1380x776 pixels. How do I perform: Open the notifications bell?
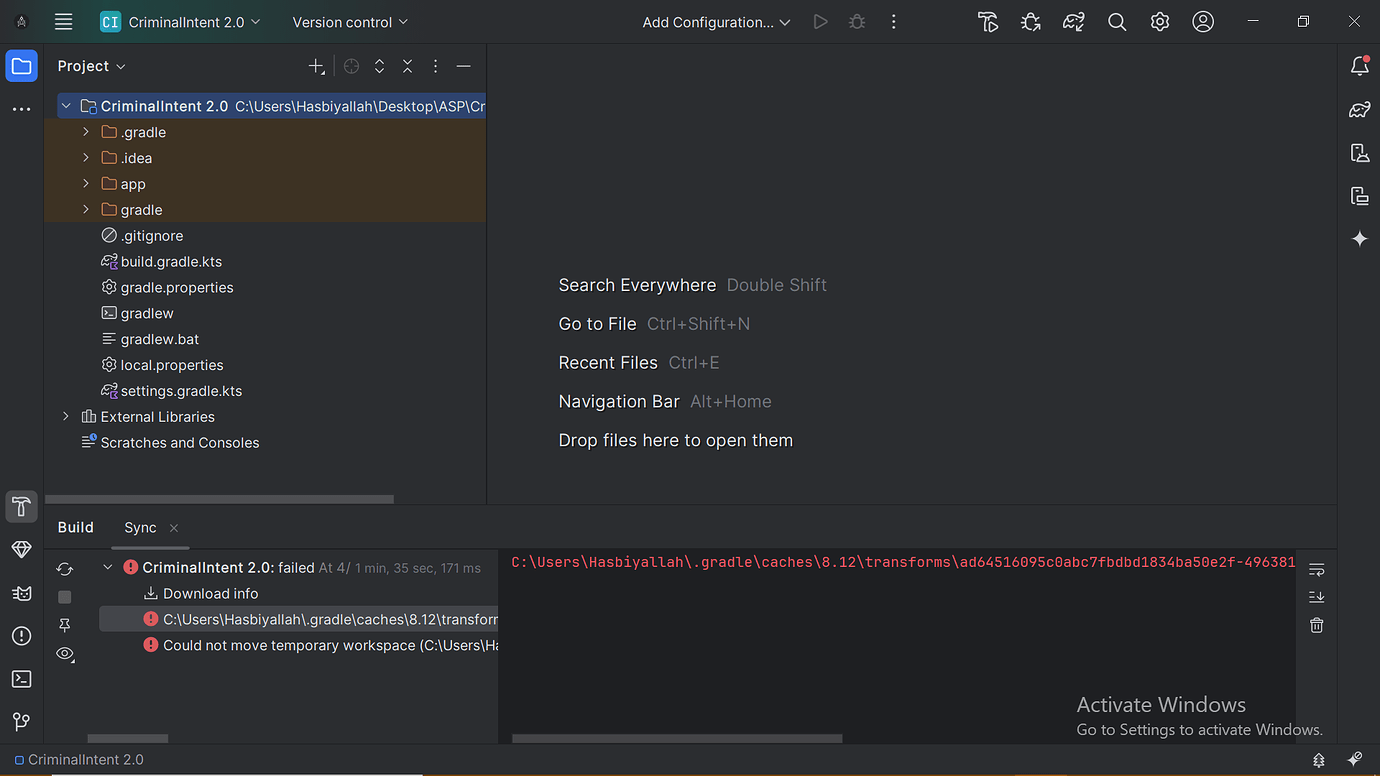click(x=1360, y=65)
